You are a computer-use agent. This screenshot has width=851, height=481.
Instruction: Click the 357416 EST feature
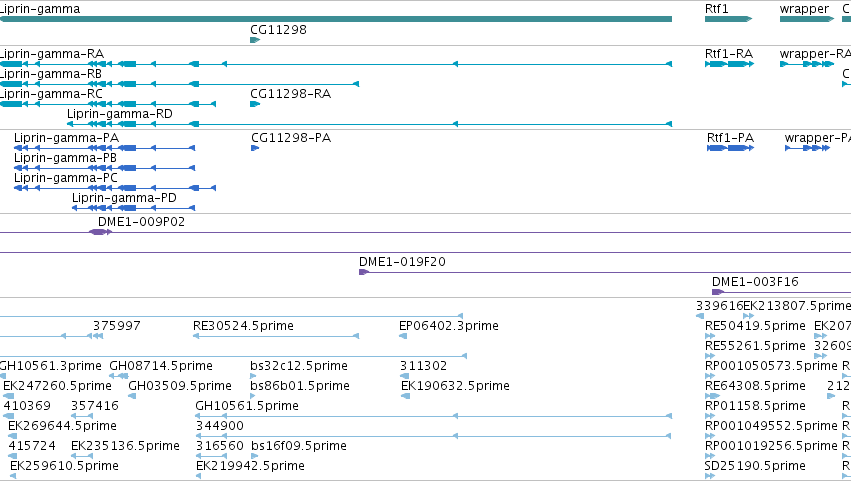tap(81, 416)
